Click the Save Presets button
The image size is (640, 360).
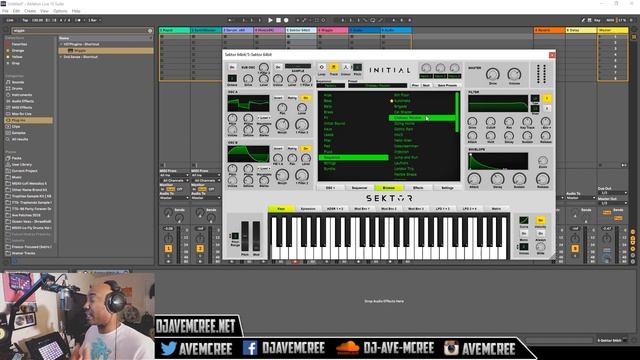pyautogui.click(x=447, y=85)
